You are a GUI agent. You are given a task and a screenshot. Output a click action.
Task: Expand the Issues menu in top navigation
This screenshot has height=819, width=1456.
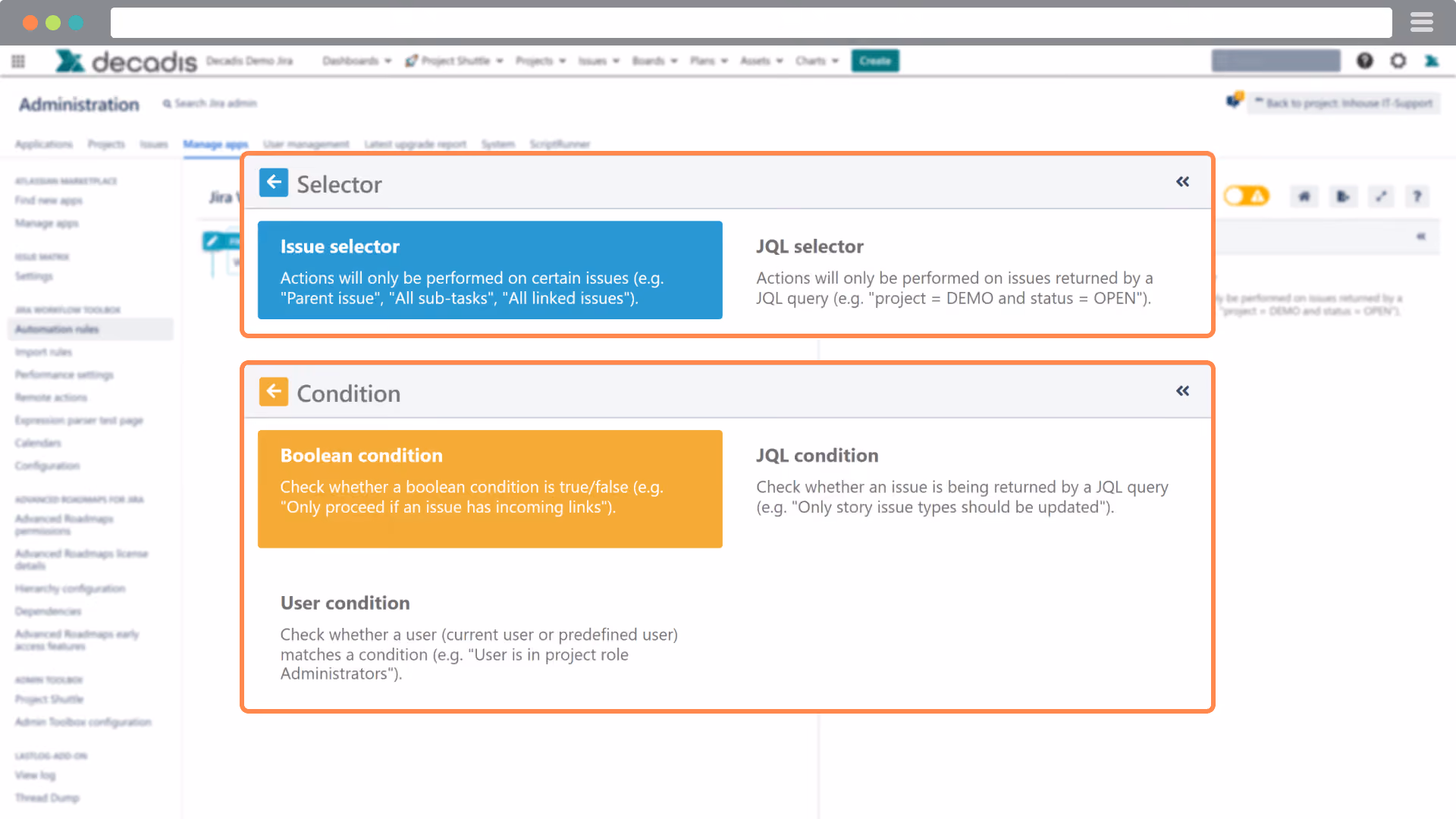pyautogui.click(x=598, y=61)
